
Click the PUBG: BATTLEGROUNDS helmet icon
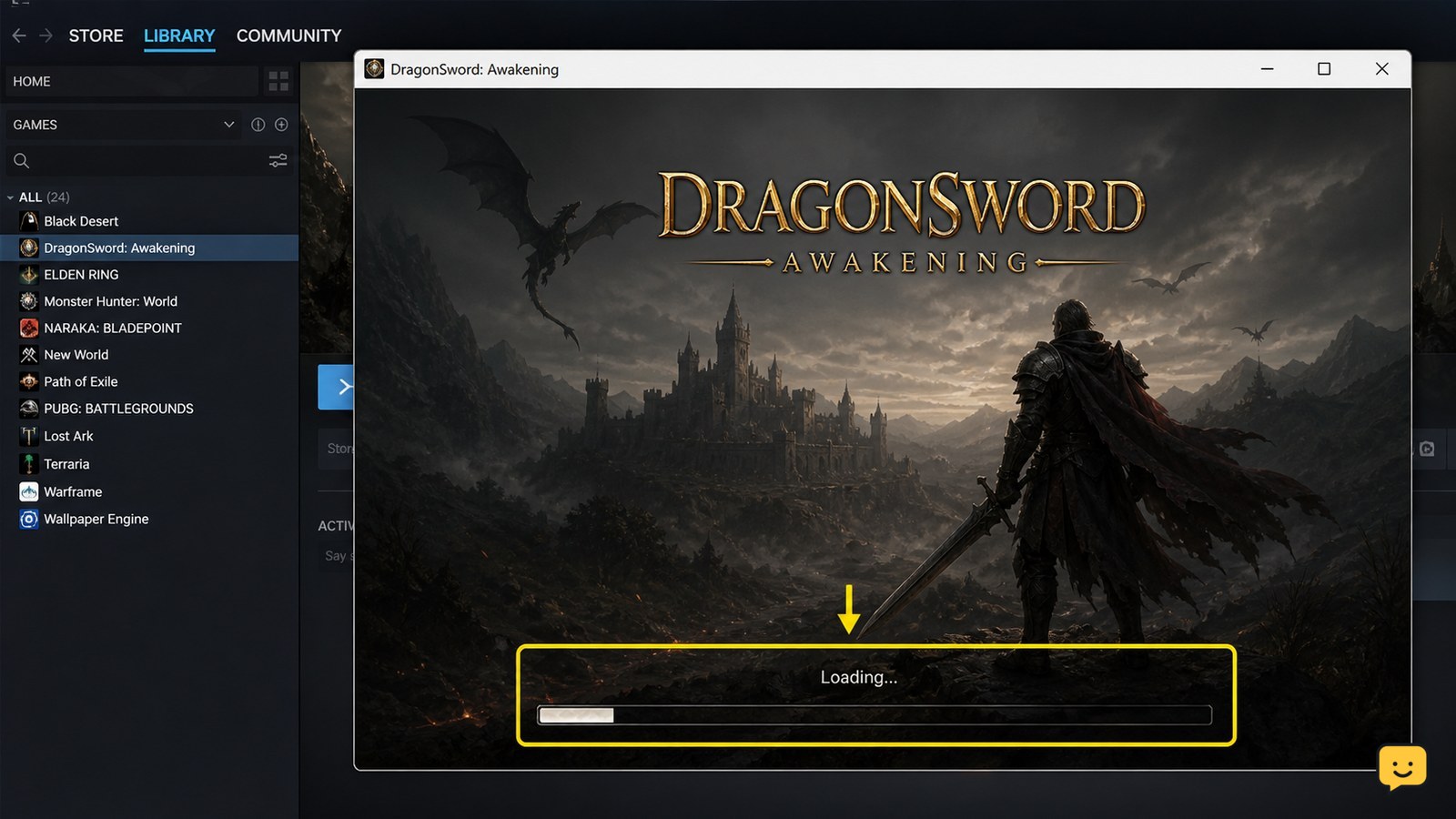29,409
